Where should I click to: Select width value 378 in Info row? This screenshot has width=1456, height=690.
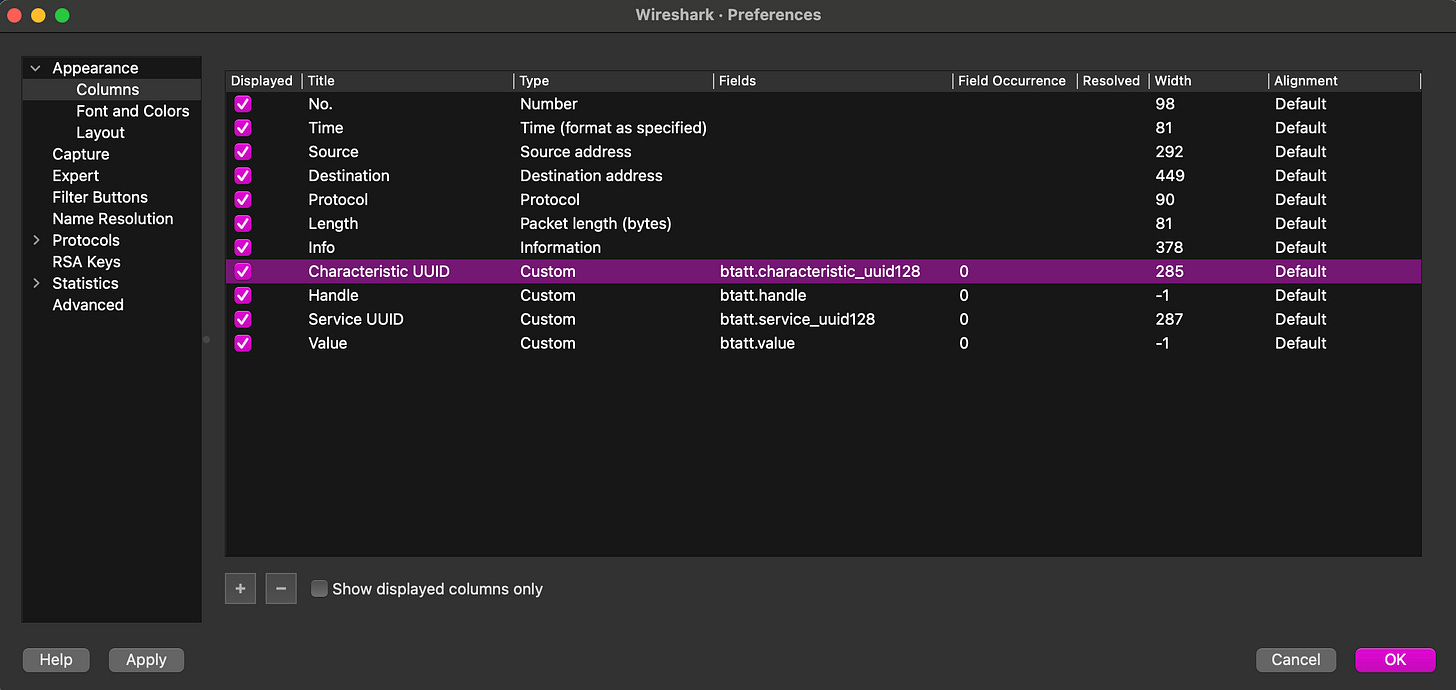coord(1169,247)
